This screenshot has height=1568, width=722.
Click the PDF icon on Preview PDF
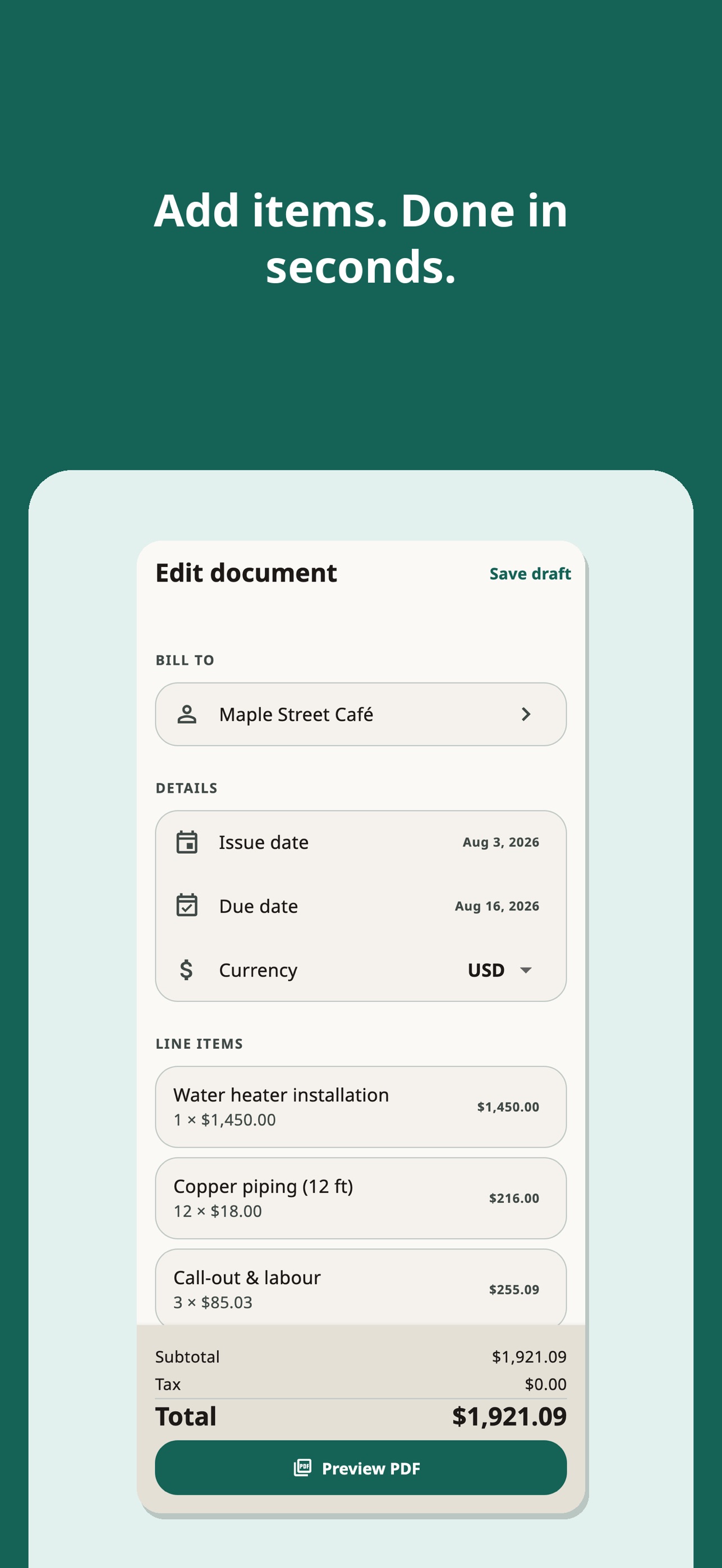(x=302, y=1468)
